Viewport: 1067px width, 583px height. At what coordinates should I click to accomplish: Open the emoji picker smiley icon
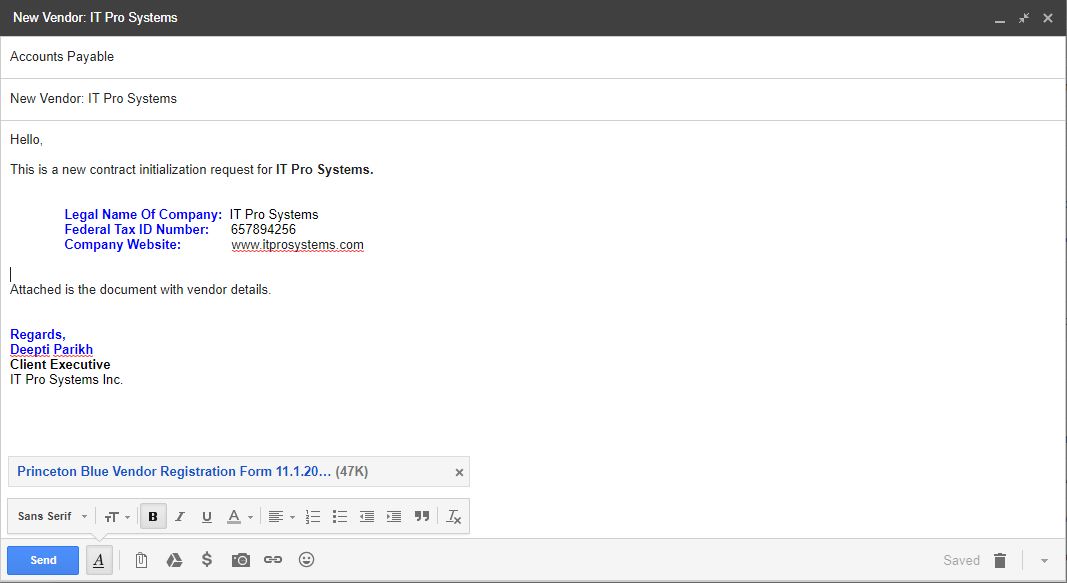click(306, 559)
